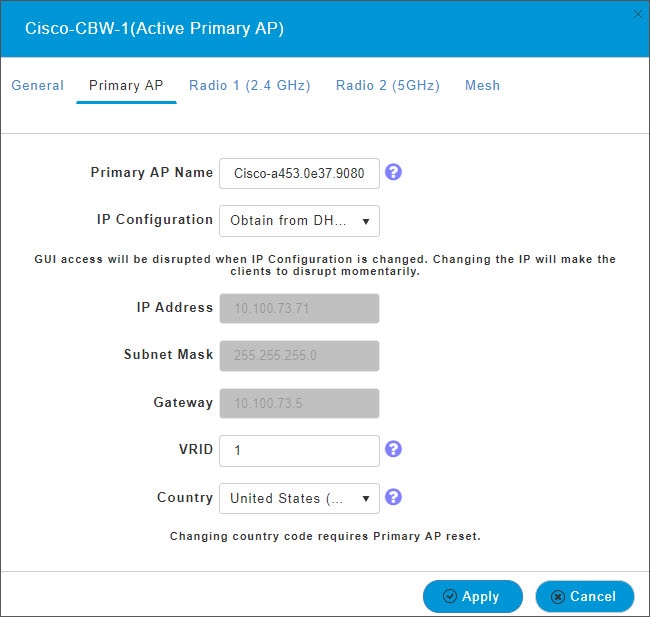The width and height of the screenshot is (650, 617).
Task: Click the Subnet Mask label
Action: tap(168, 354)
